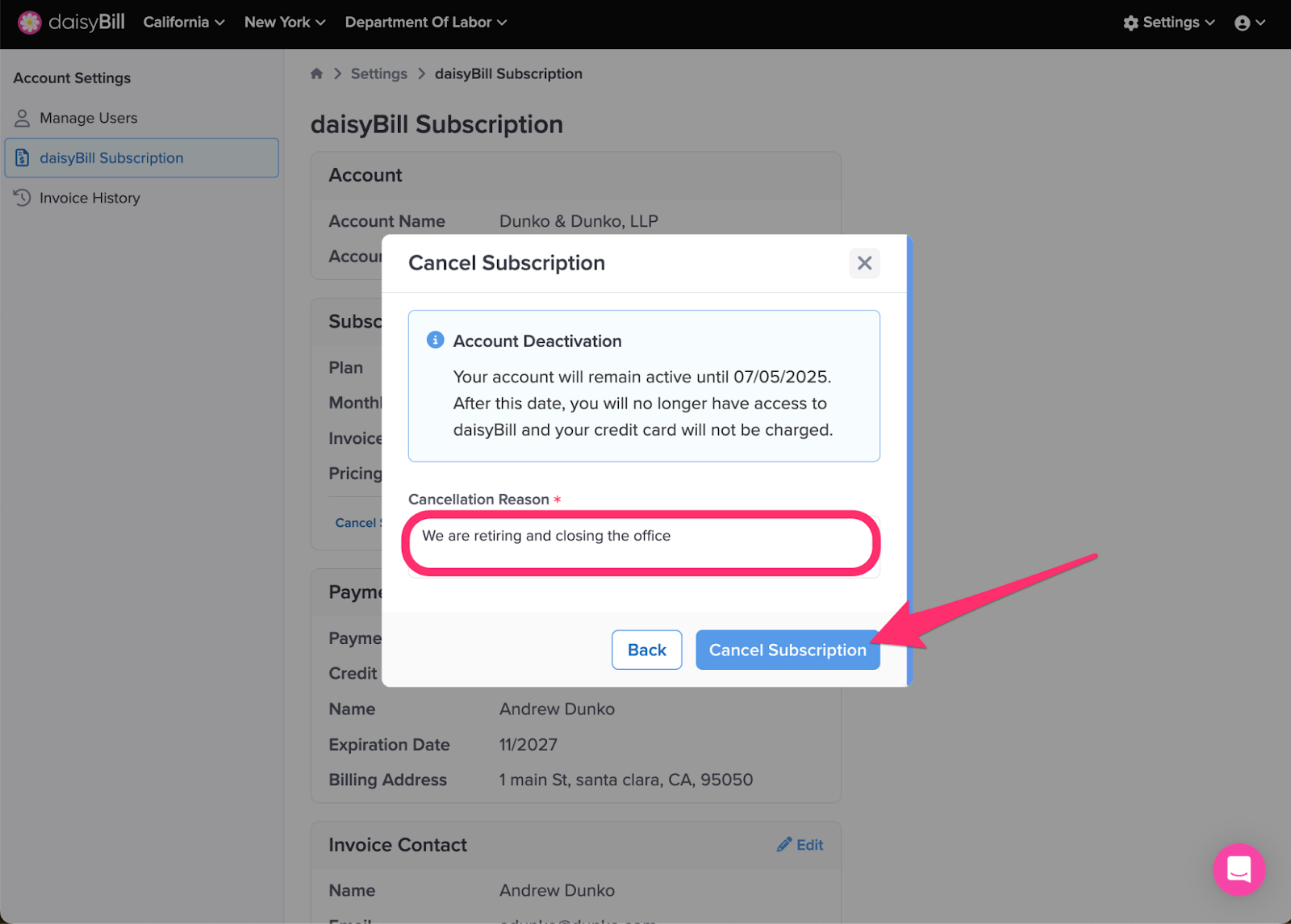This screenshot has height=924, width=1291.
Task: Edit the Invoice Contact section
Action: pyautogui.click(x=800, y=845)
